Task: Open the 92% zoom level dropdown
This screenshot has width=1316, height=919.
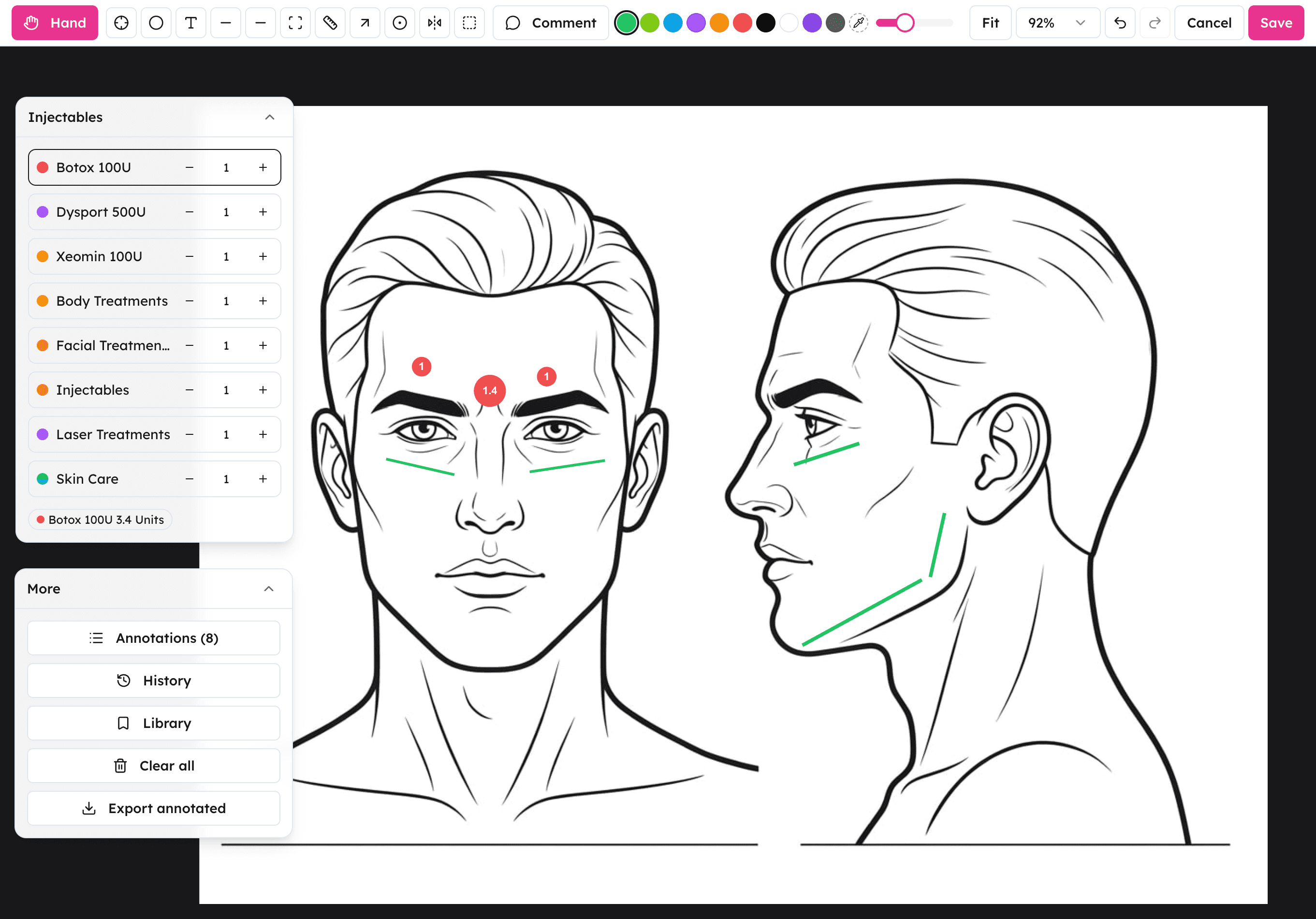Action: coord(1057,23)
